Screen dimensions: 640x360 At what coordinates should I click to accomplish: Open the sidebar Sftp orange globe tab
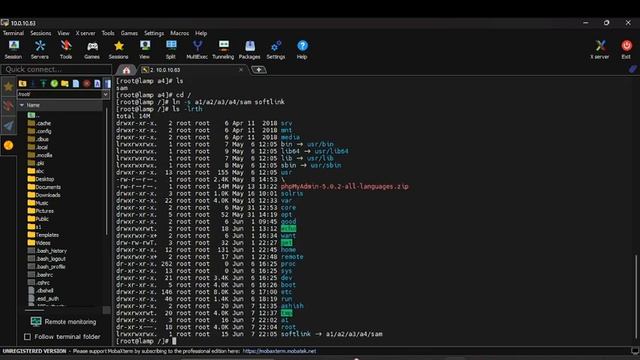point(8,145)
